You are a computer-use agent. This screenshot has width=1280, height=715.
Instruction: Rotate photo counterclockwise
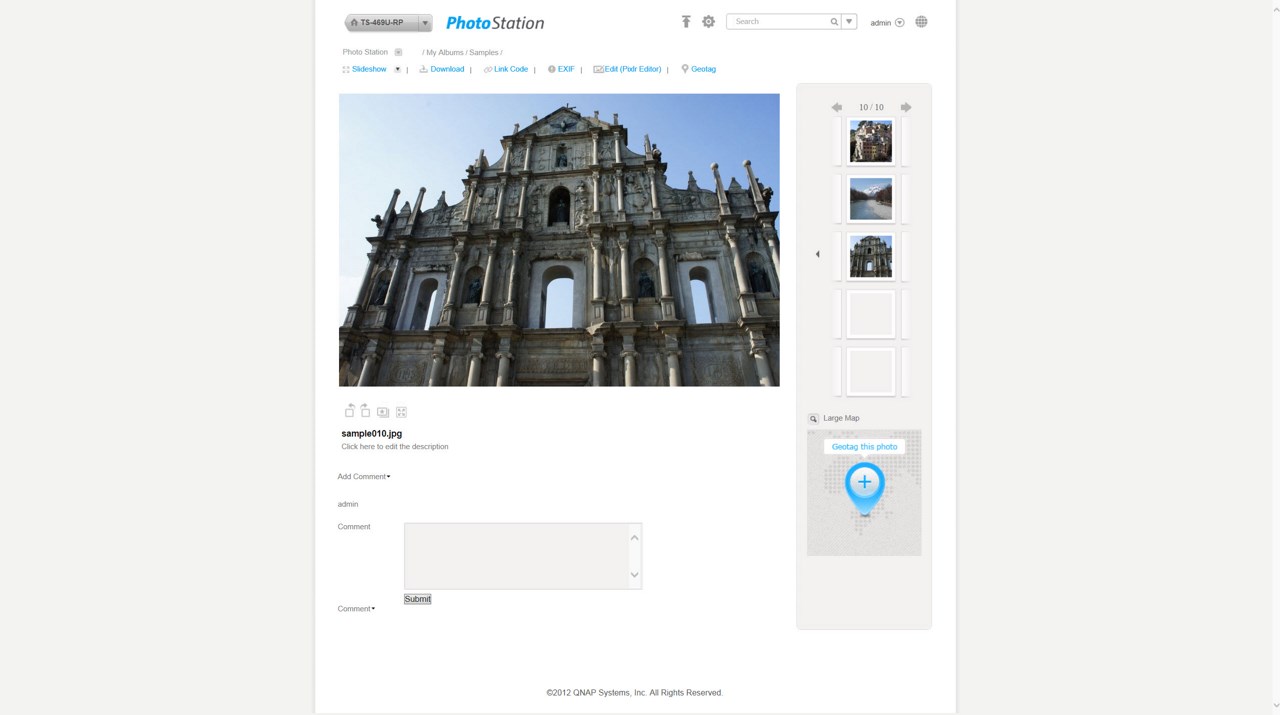pos(349,411)
